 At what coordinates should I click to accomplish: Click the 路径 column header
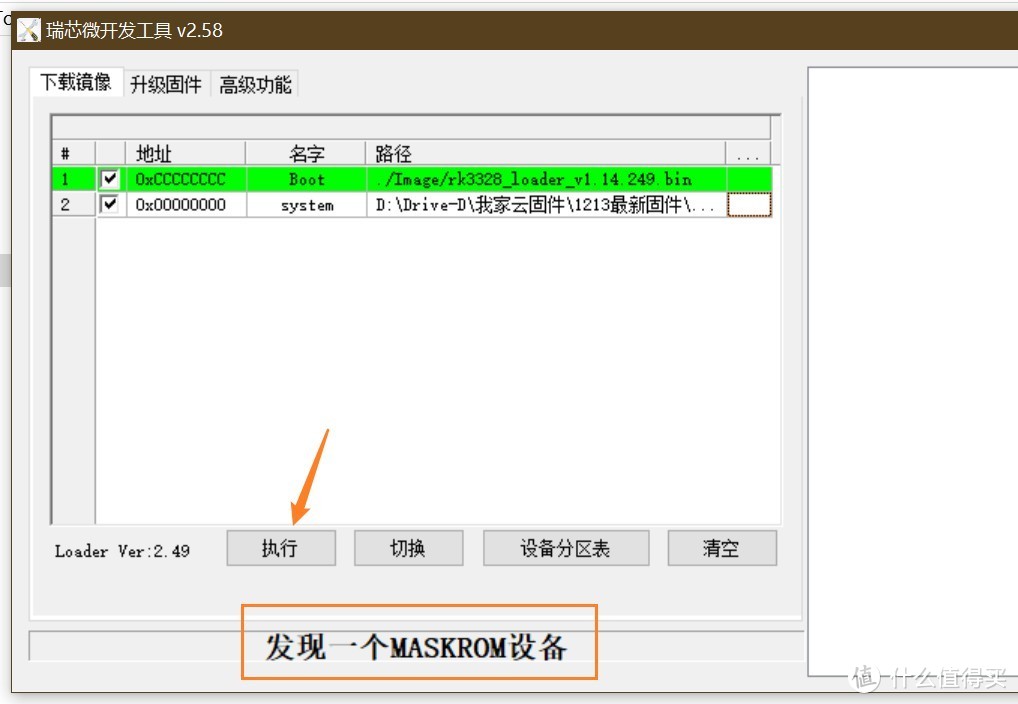click(545, 153)
